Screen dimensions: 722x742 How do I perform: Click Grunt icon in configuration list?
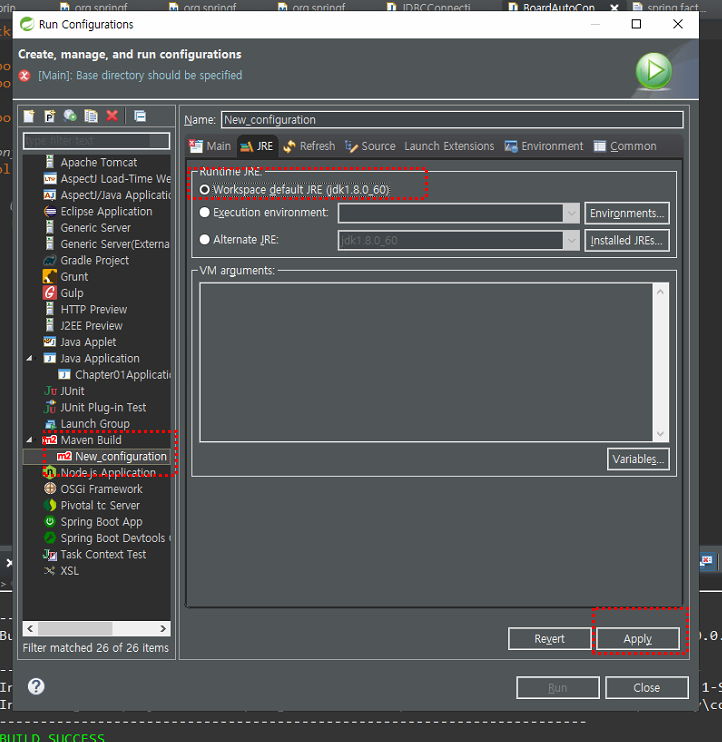(50, 276)
